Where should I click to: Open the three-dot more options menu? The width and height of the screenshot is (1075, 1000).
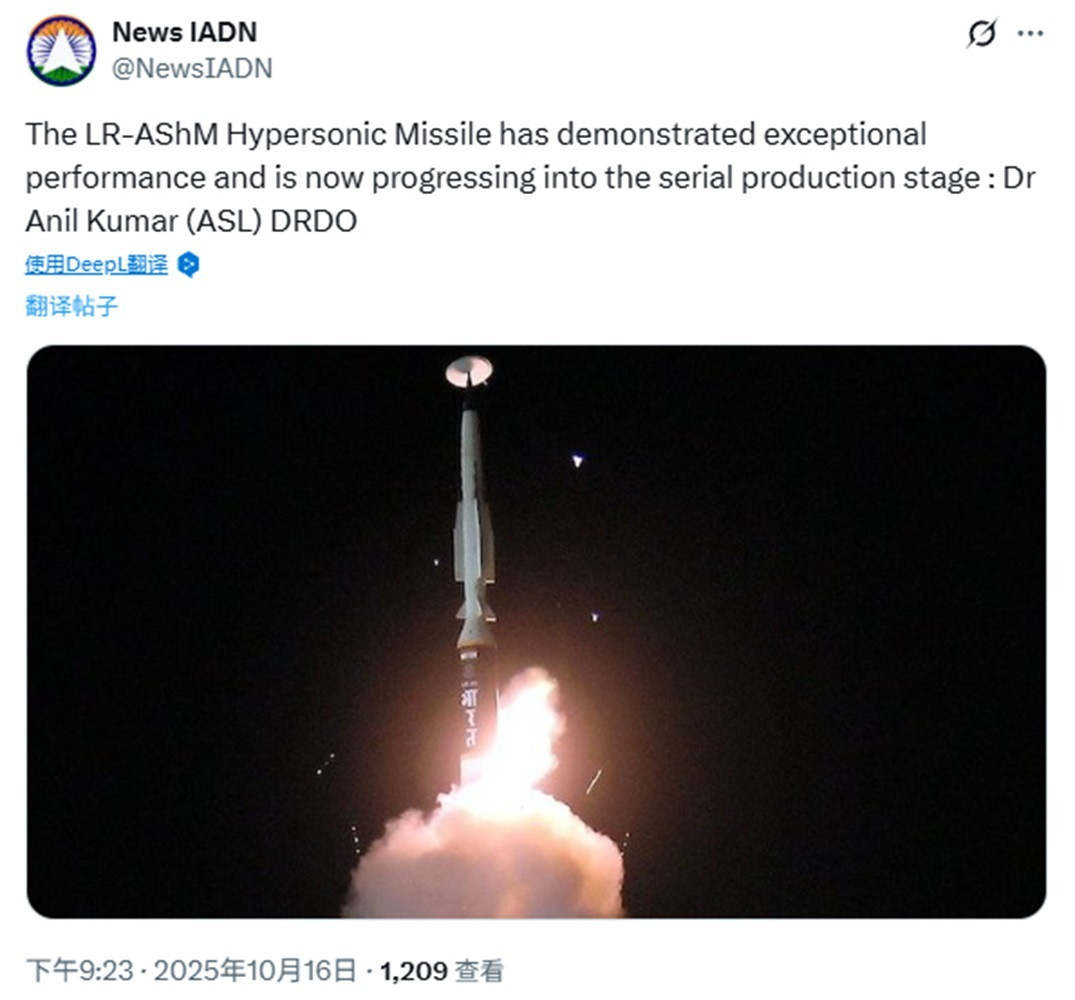coord(1030,33)
